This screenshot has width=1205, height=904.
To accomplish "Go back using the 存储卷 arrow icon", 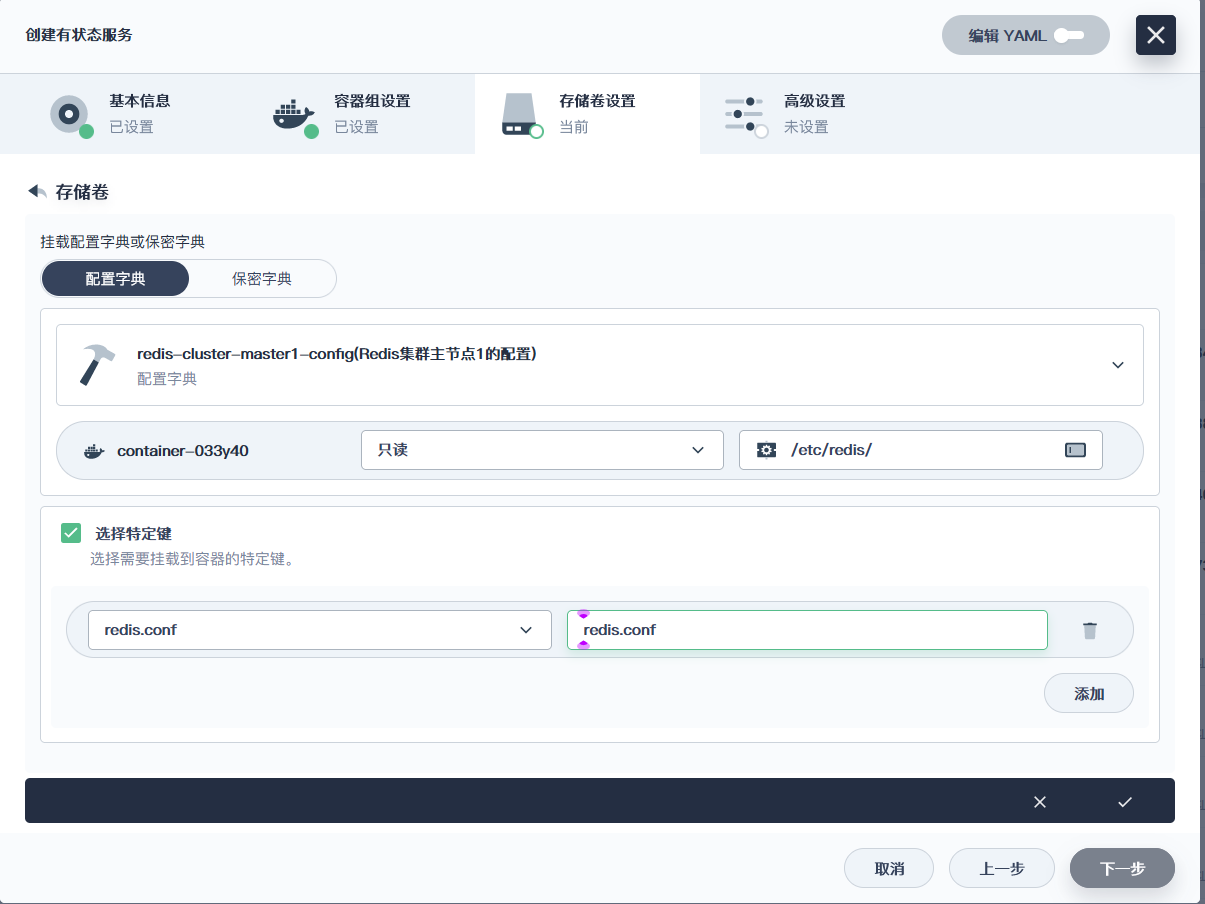I will coord(38,191).
